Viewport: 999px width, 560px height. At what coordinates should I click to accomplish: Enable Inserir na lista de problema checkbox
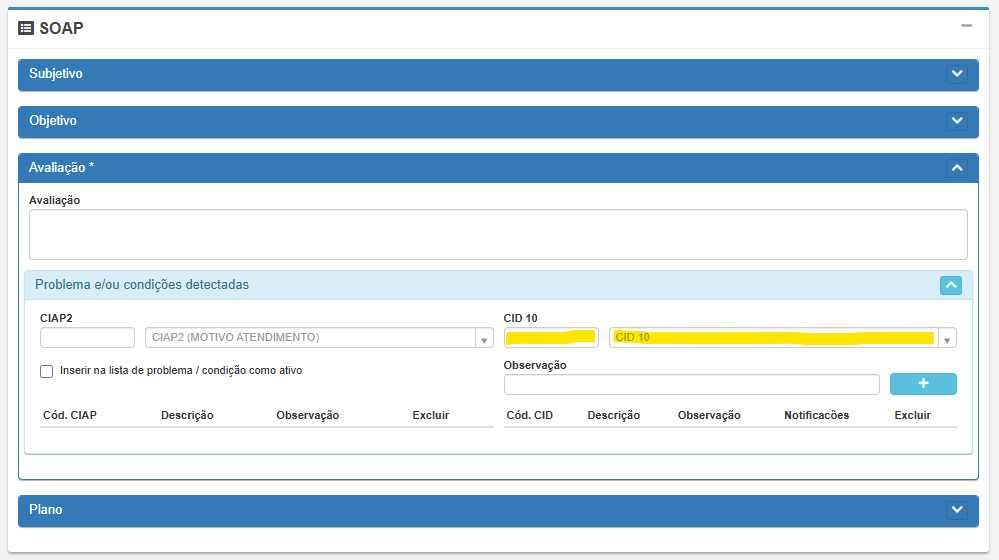pyautogui.click(x=47, y=371)
